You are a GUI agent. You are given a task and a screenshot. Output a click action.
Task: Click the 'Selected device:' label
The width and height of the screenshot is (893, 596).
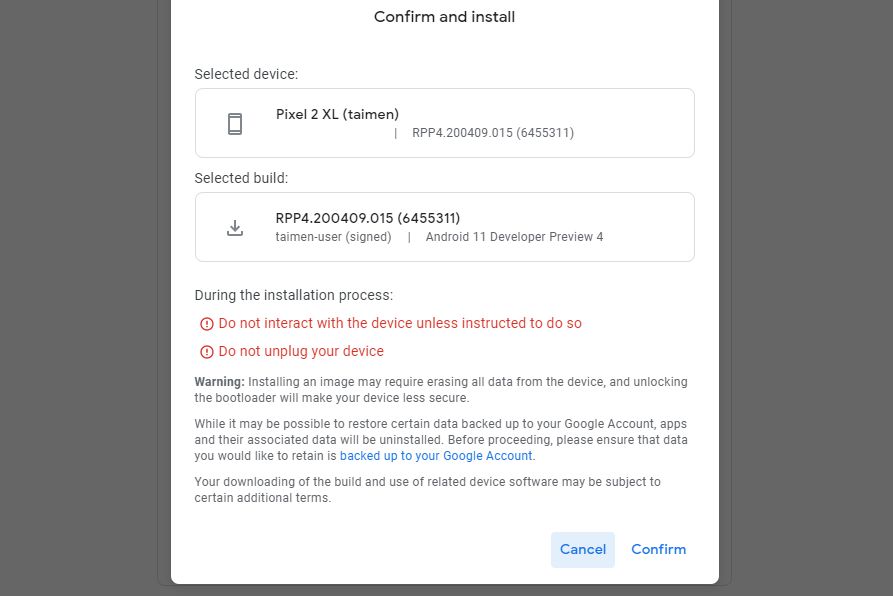tap(246, 74)
